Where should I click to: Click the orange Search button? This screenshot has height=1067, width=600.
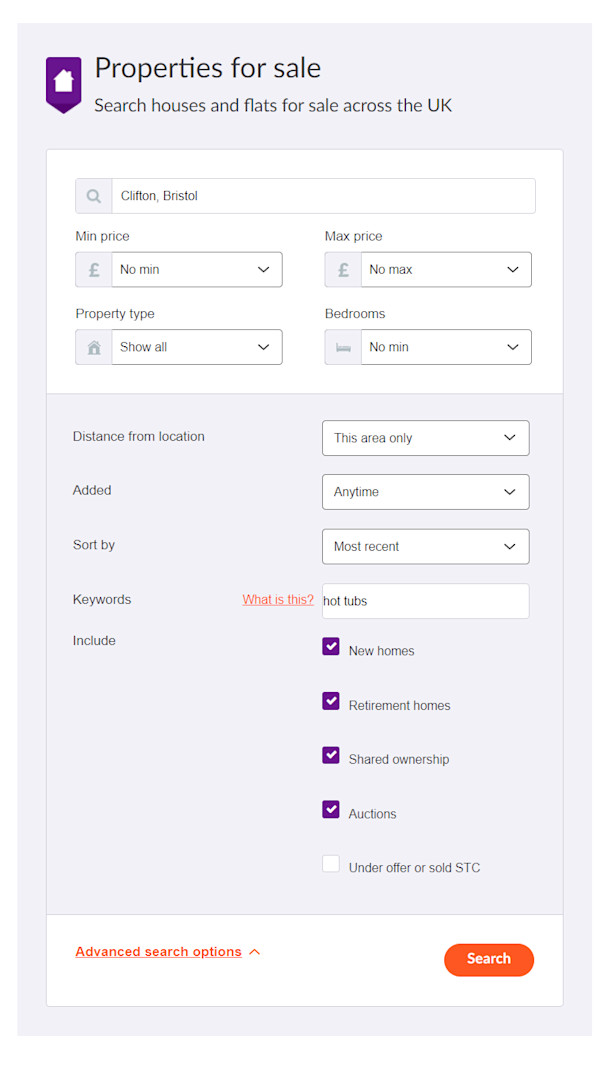point(488,959)
